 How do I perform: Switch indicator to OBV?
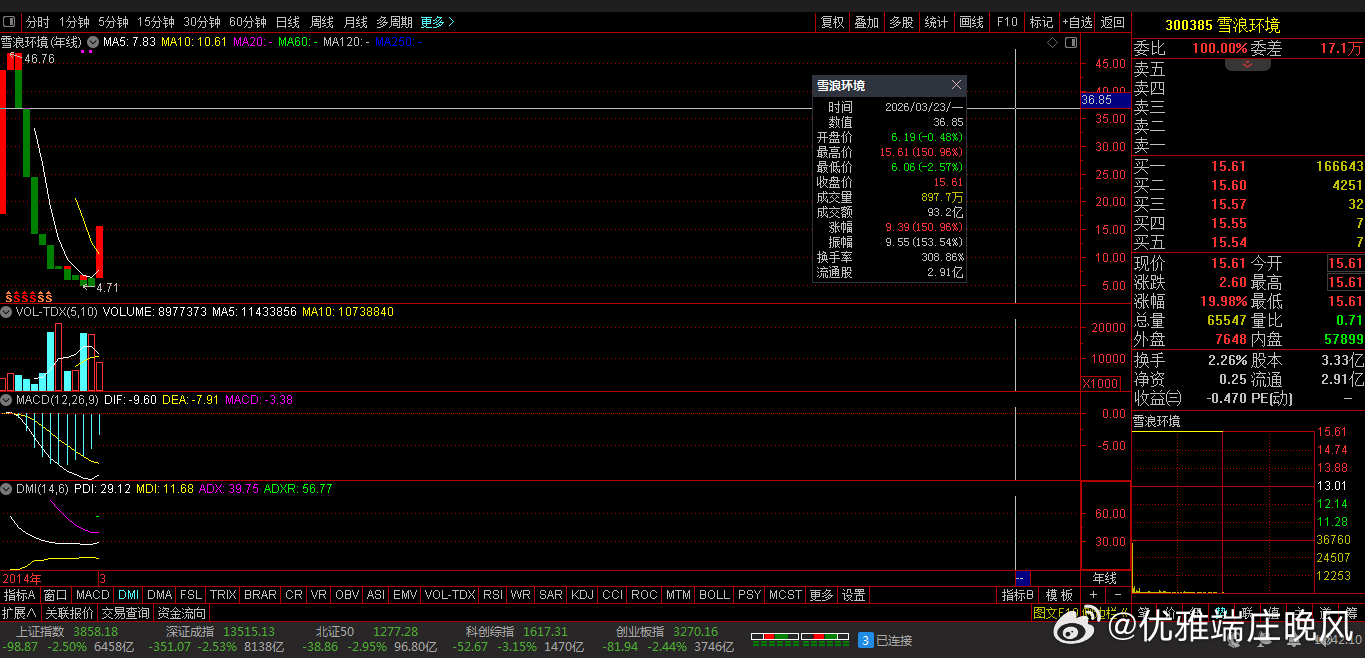click(x=347, y=595)
